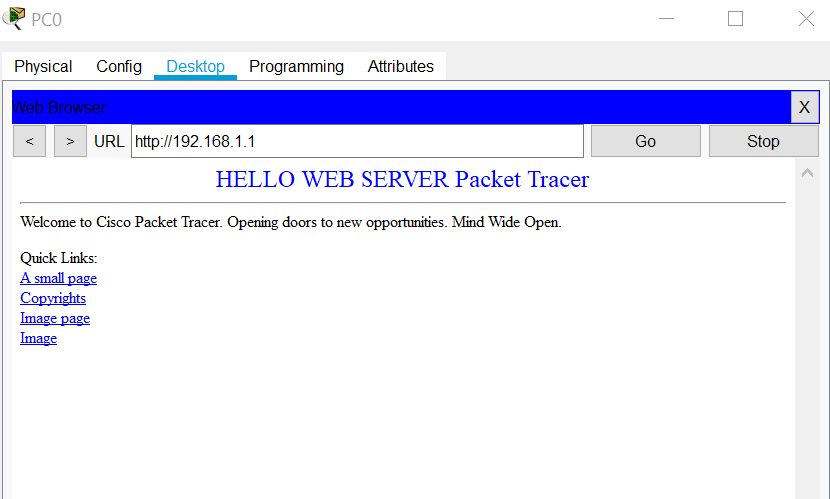Open the 'Image page' link

click(x=55, y=319)
